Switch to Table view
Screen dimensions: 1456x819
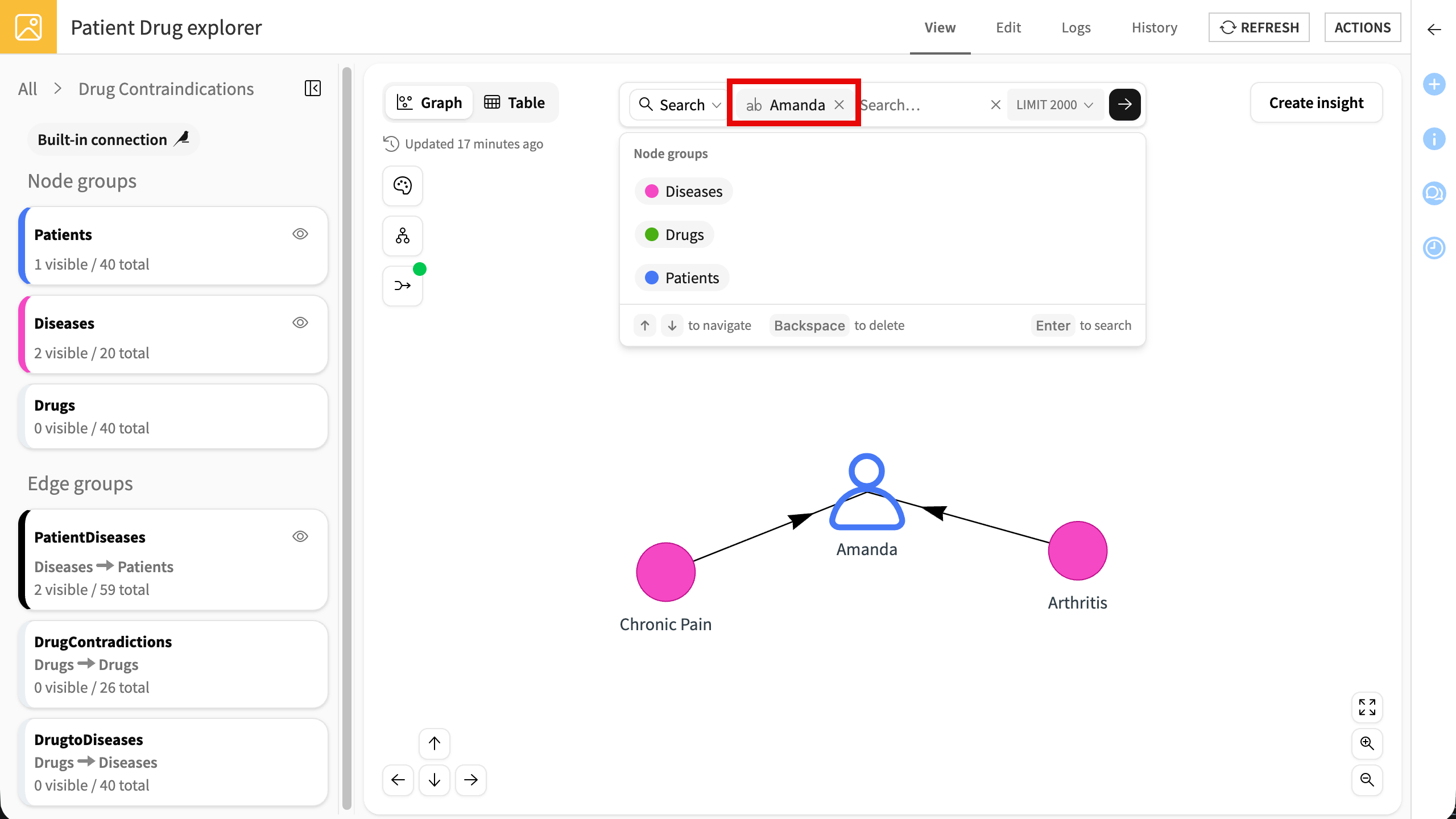click(515, 103)
